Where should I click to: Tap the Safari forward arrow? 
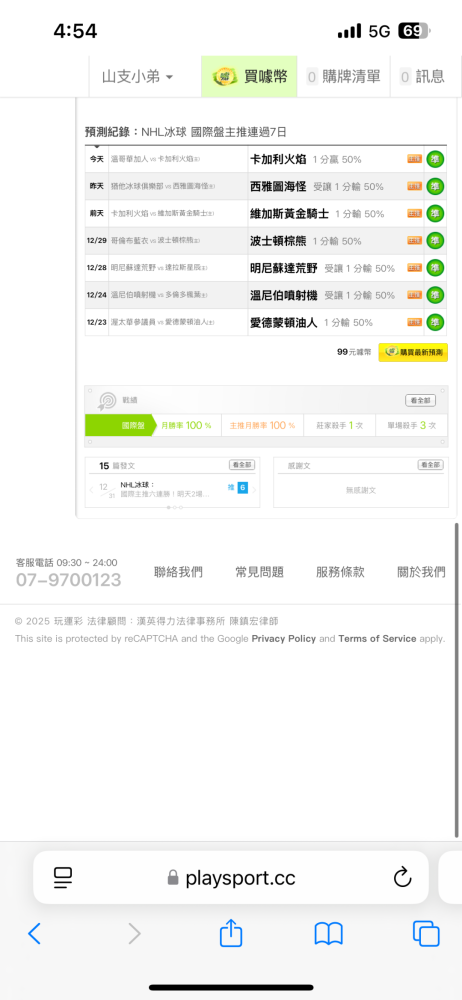tap(134, 934)
